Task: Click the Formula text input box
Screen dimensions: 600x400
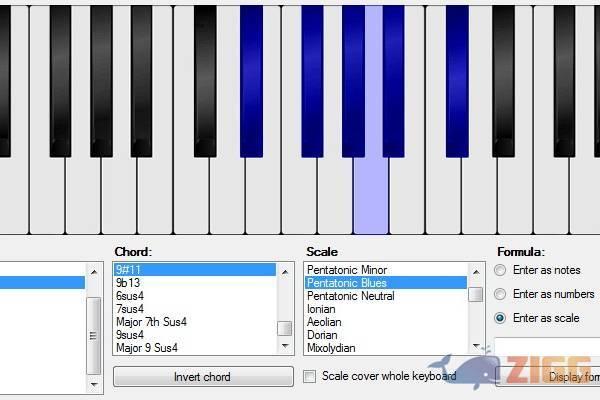Action: [x=547, y=346]
